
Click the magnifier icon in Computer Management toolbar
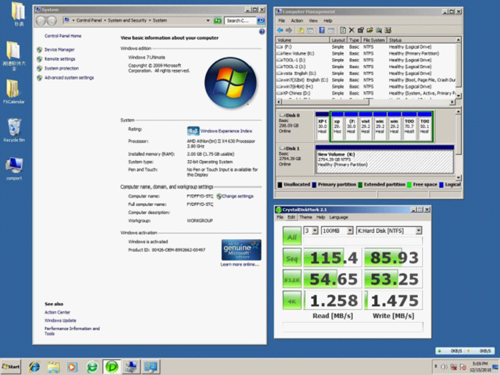coord(379,30)
